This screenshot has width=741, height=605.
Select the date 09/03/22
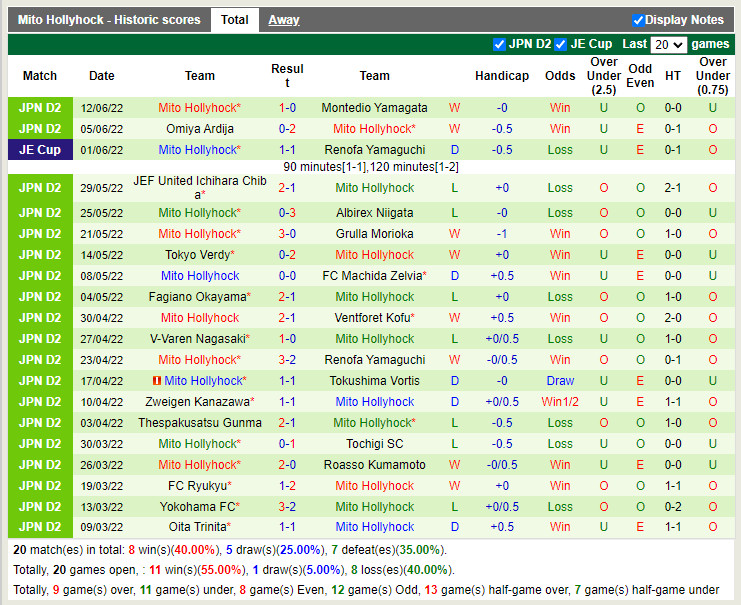coord(102,527)
